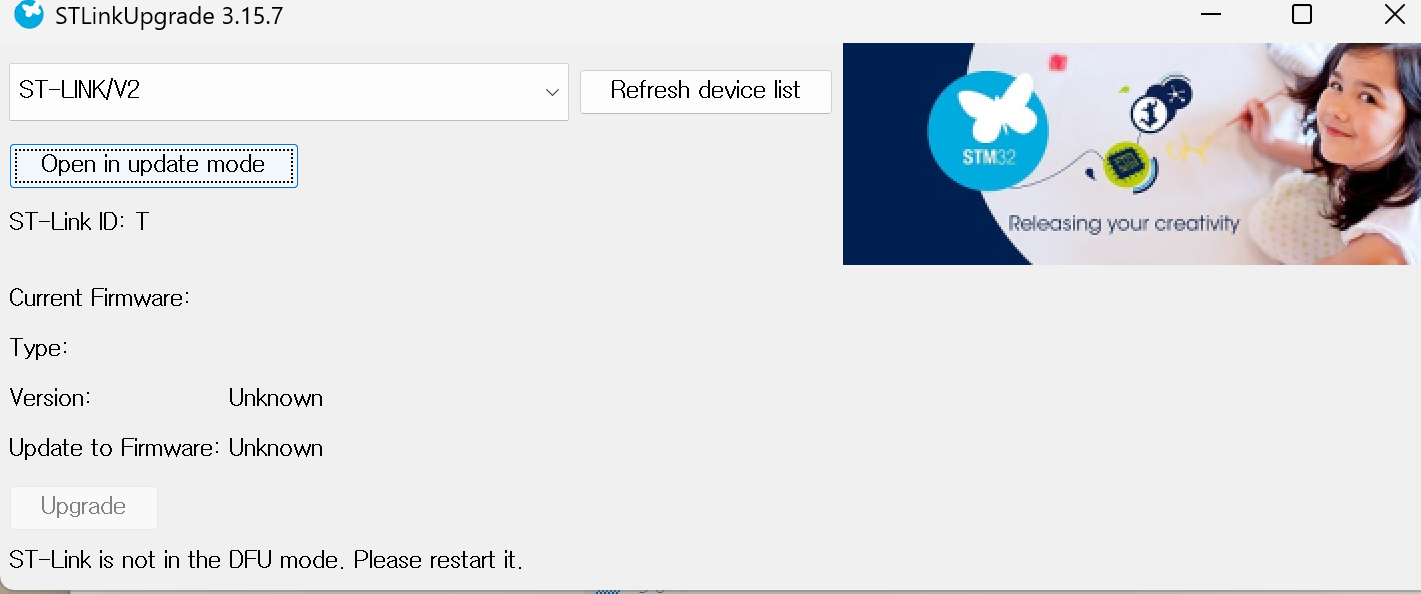Close the STLinkUpgrade window
The image size is (1421, 594).
click(x=1394, y=15)
